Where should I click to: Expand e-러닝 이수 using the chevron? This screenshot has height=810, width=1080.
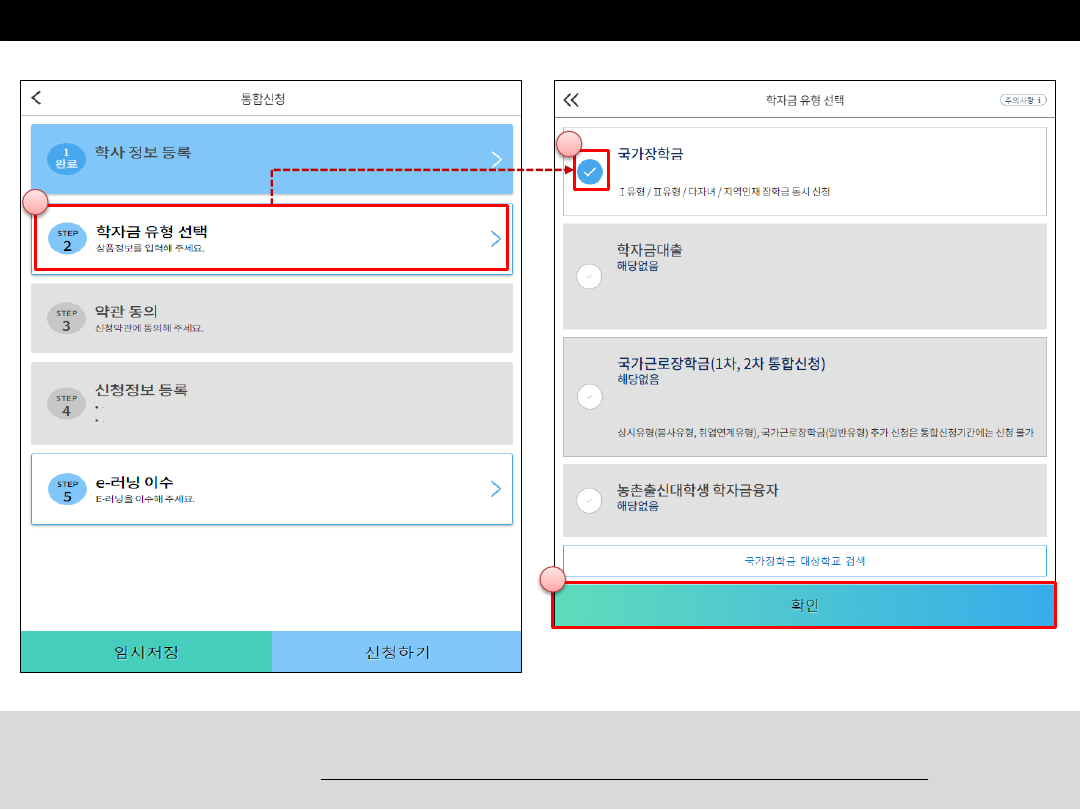[496, 489]
